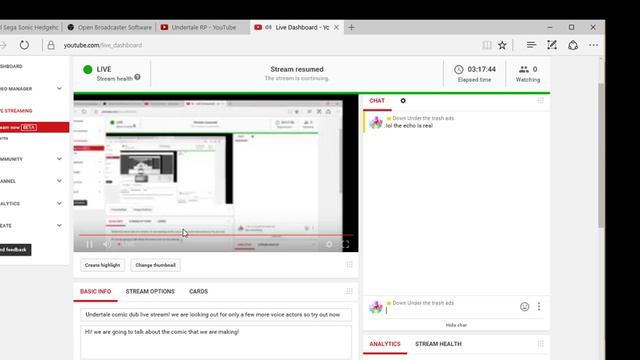Viewport: 640px width, 360px height.
Task: Switch to the Sega Sonic Hedgehog tab
Action: 31,27
